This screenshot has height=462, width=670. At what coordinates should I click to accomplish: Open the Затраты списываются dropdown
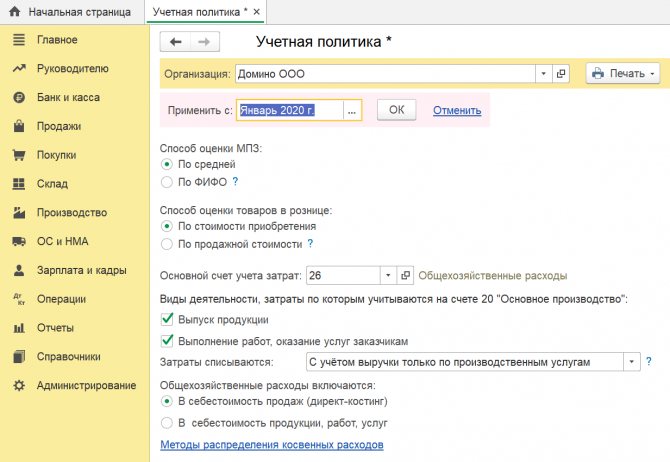point(633,361)
